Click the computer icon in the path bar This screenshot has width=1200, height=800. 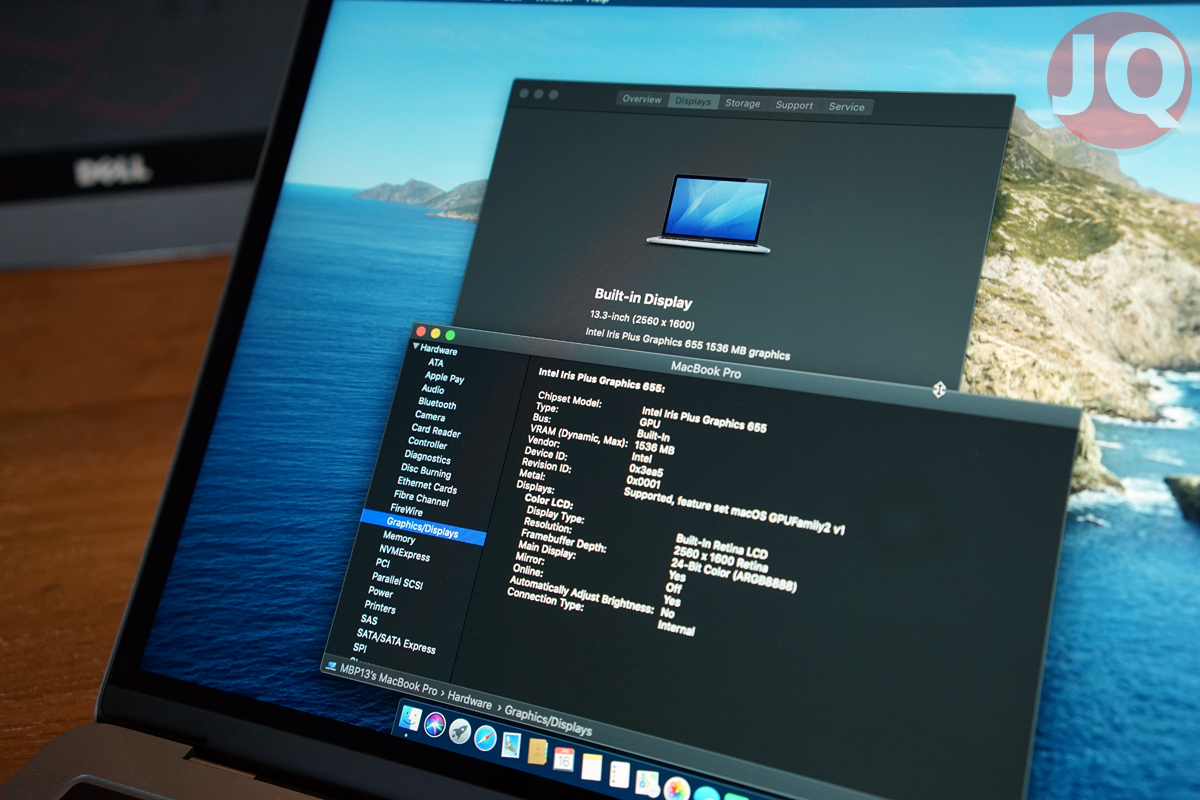(x=331, y=666)
